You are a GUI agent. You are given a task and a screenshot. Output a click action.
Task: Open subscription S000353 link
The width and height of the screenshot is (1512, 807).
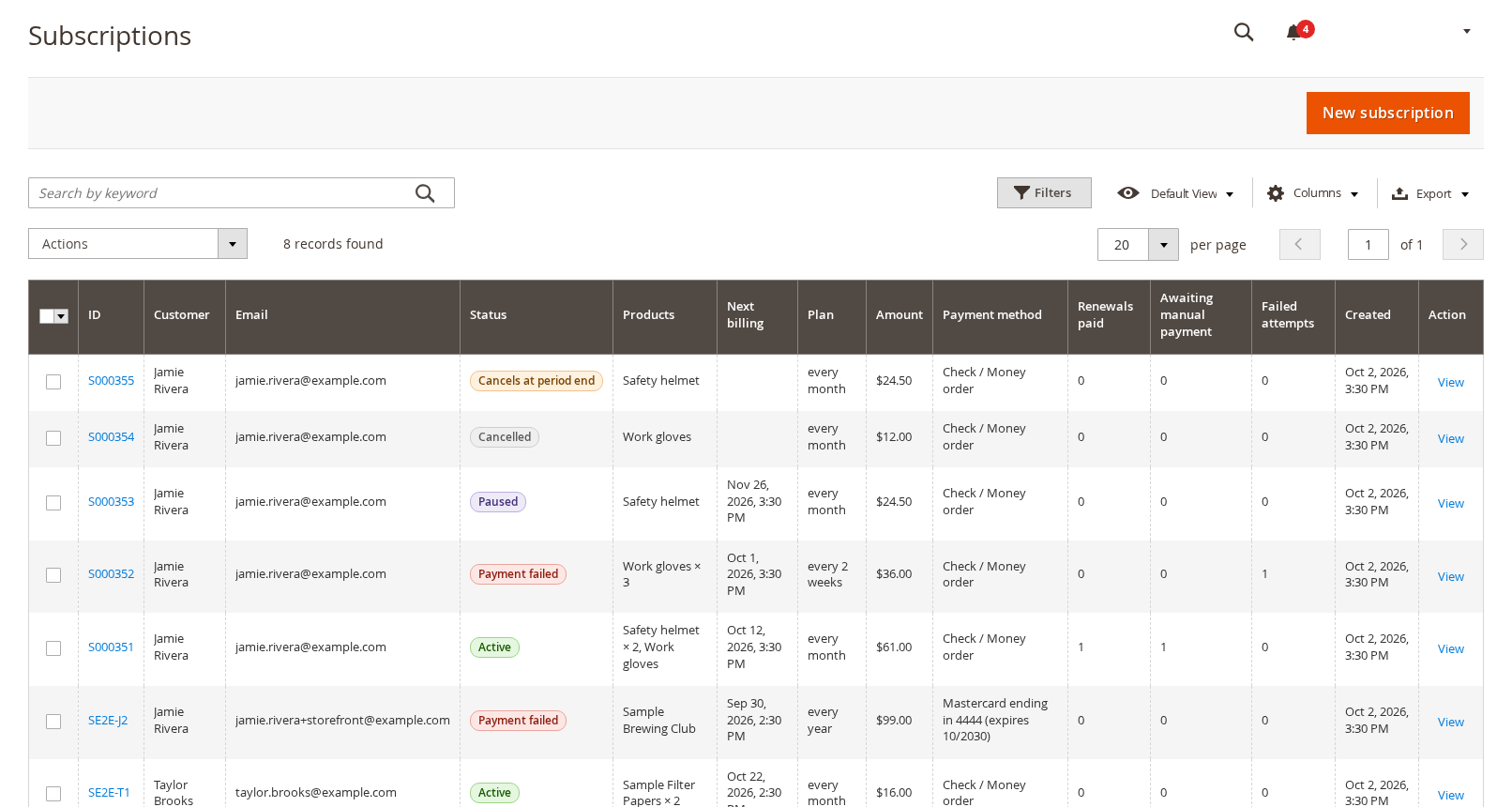tap(111, 502)
